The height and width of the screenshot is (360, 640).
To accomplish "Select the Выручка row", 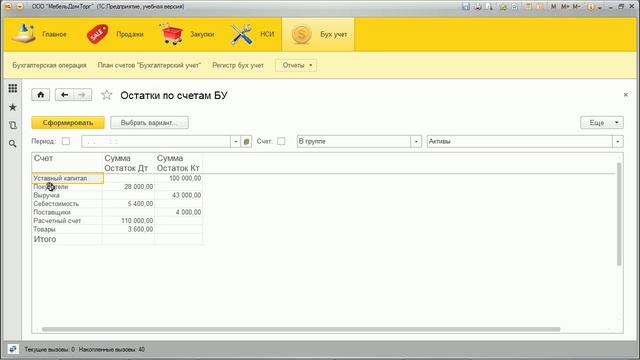I will pos(67,196).
